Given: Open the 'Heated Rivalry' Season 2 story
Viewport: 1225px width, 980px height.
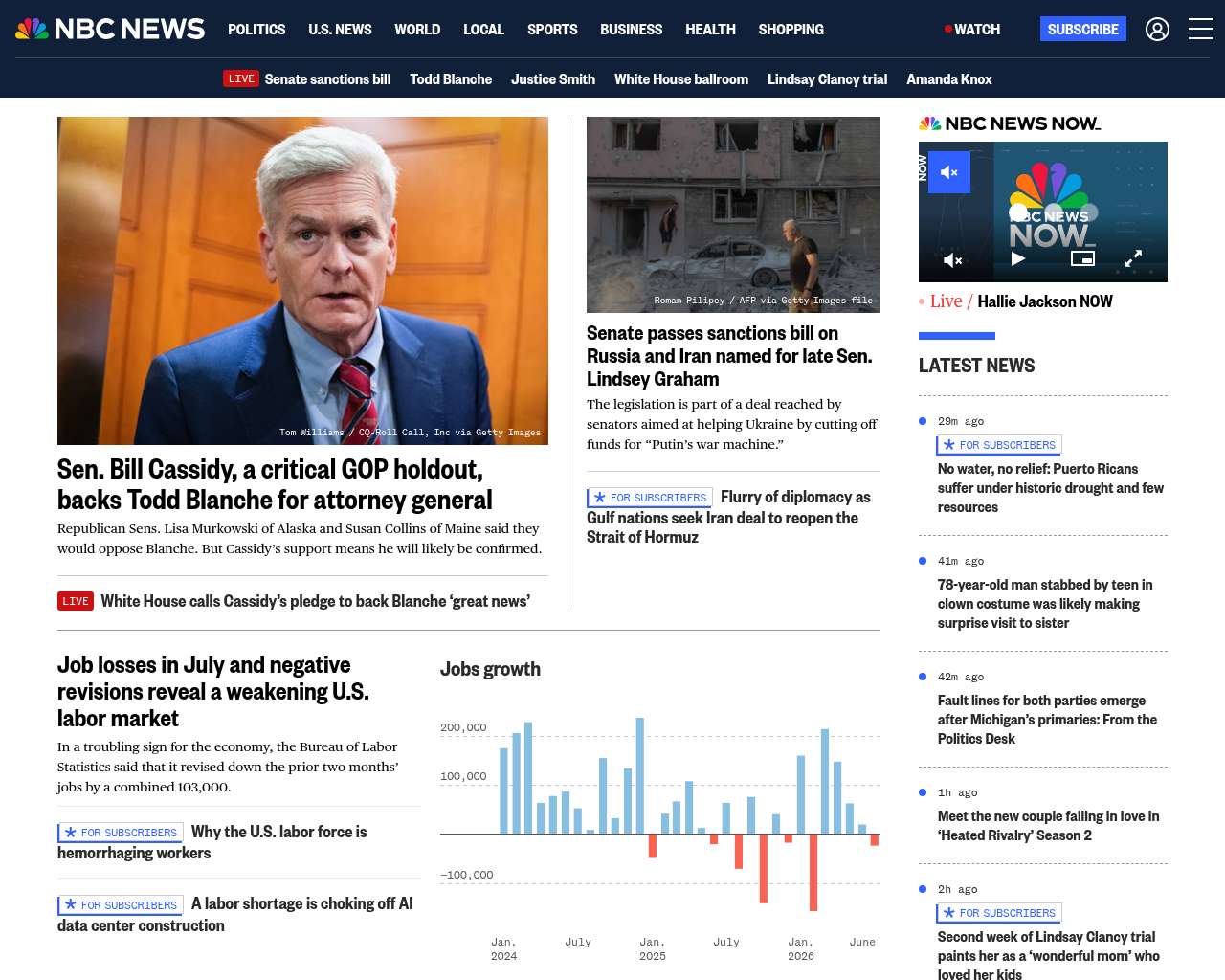Looking at the screenshot, I should tap(1048, 826).
